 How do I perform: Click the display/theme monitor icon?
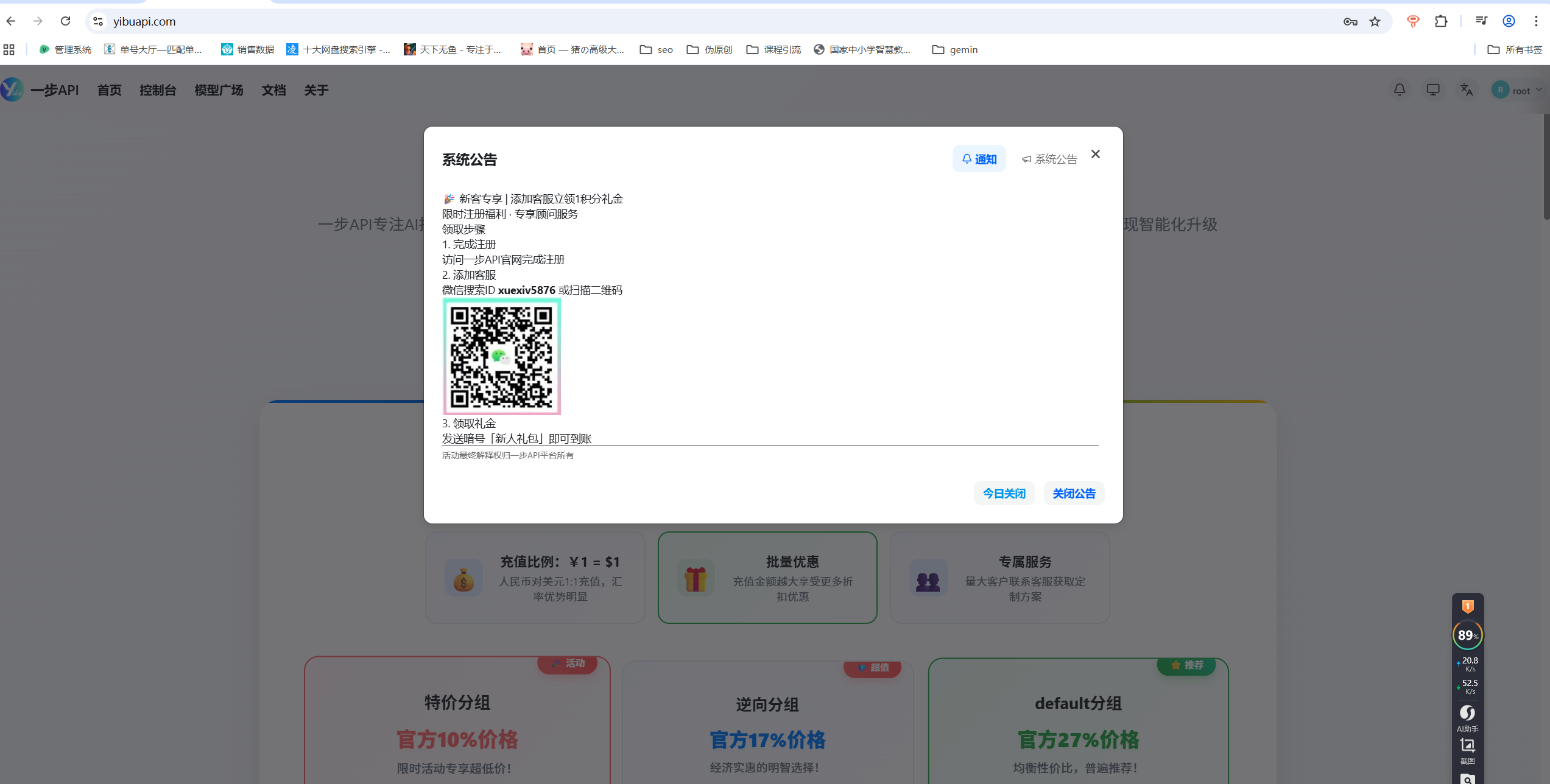pyautogui.click(x=1433, y=89)
